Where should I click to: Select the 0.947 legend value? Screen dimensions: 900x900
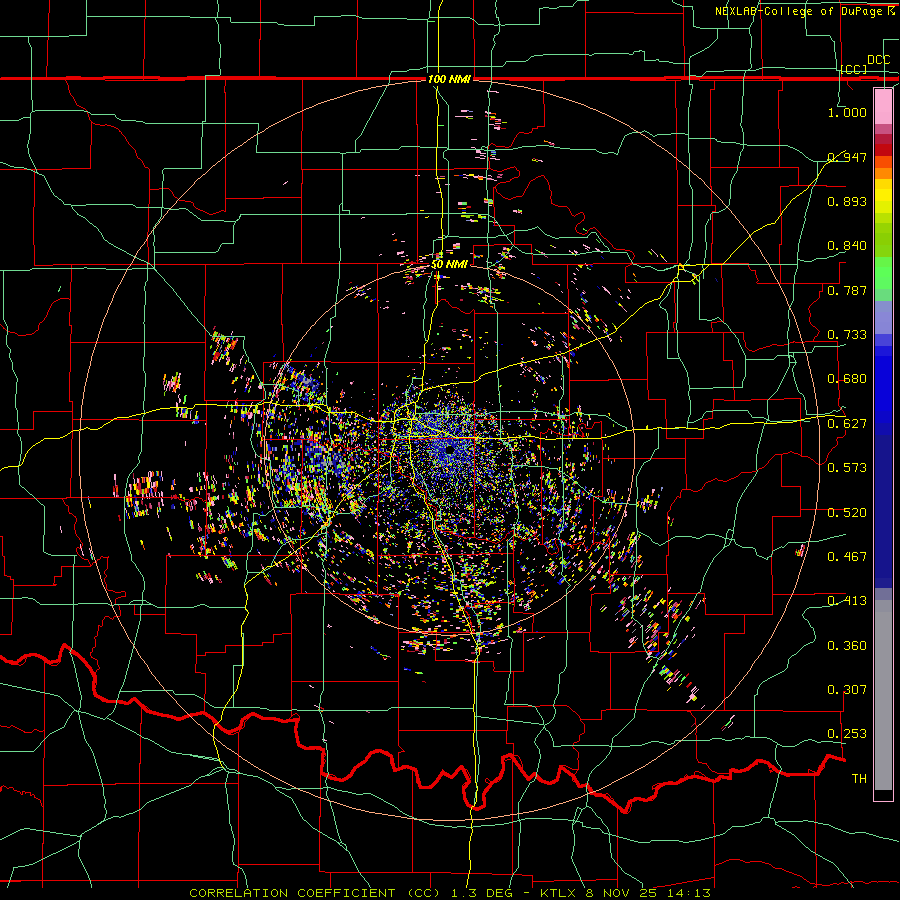click(x=847, y=157)
